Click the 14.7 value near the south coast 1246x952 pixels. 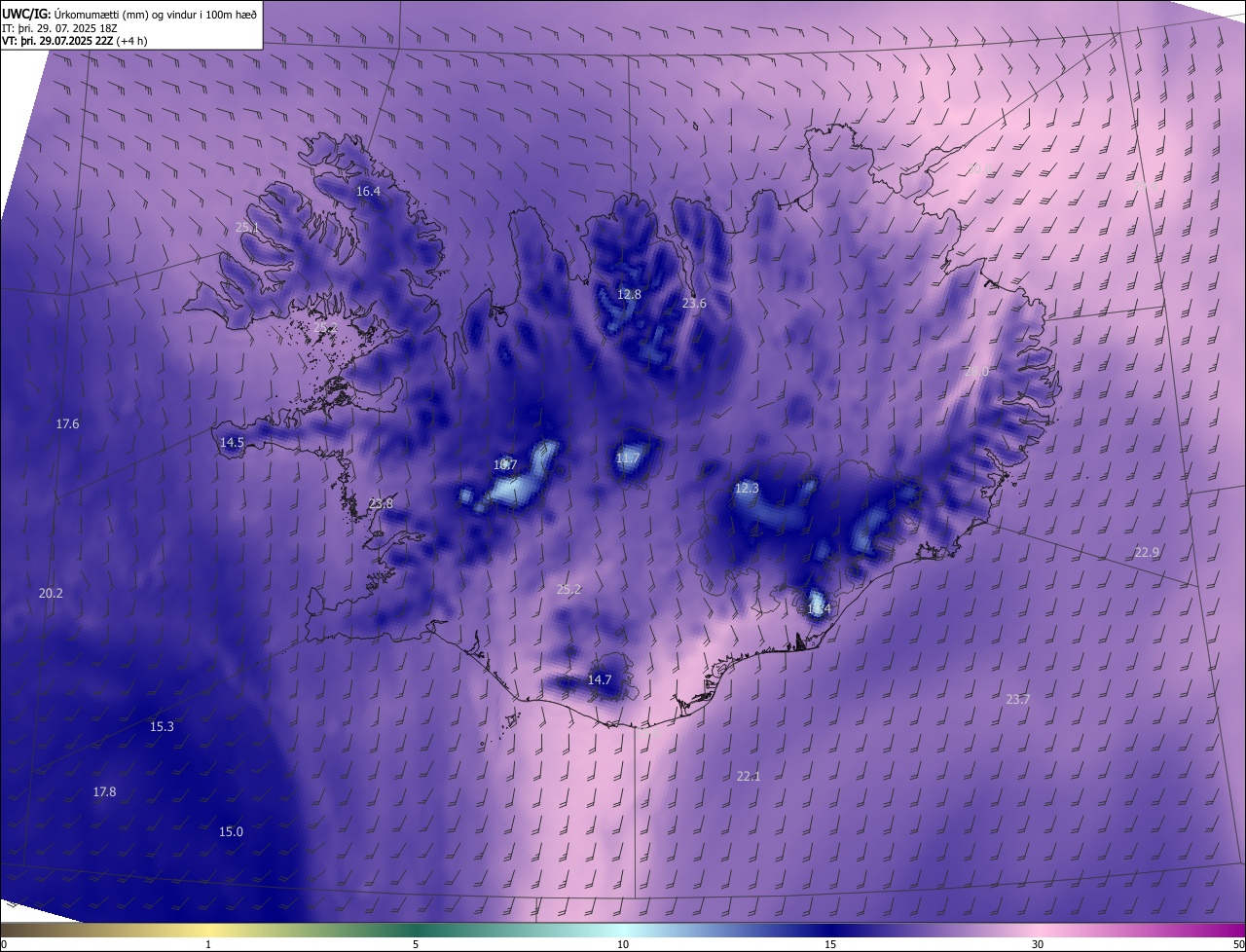(x=600, y=680)
